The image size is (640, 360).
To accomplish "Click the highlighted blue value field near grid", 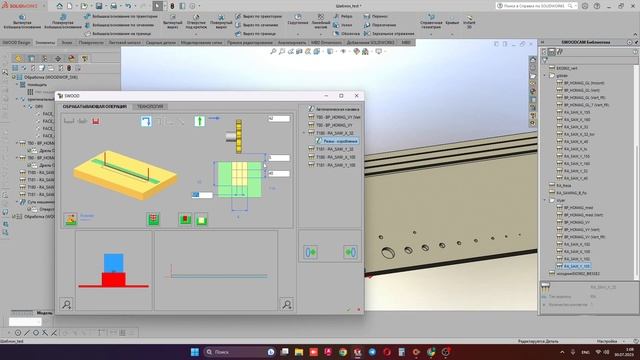I will 202,195.
